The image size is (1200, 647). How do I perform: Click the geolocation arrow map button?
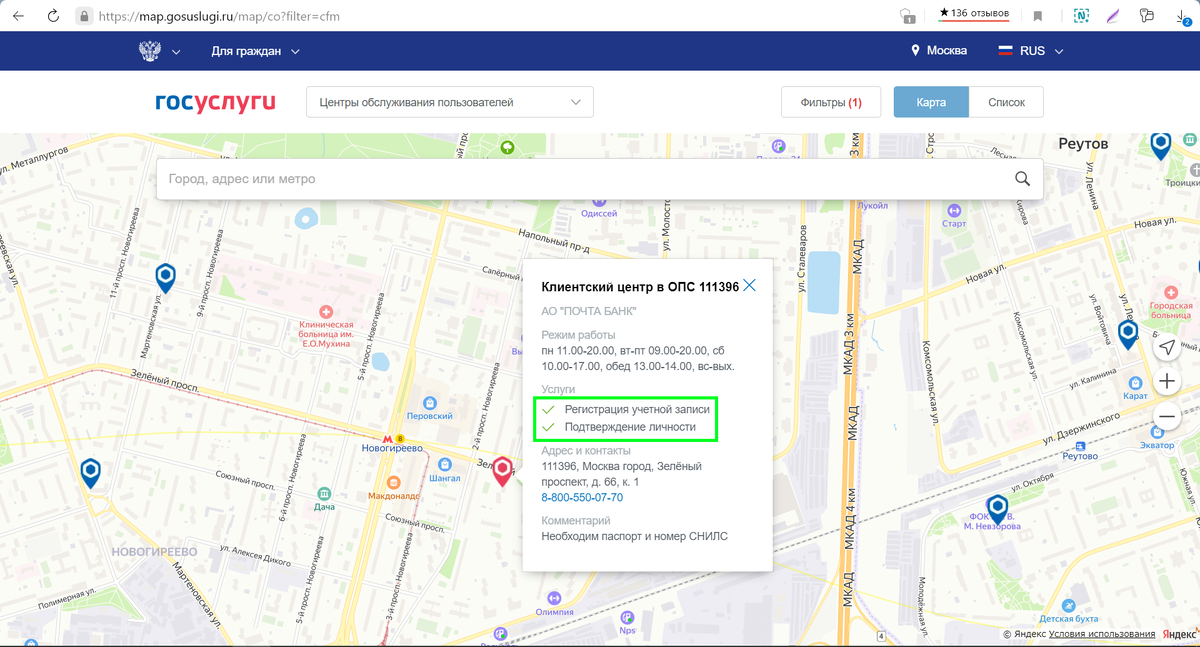[x=1167, y=347]
